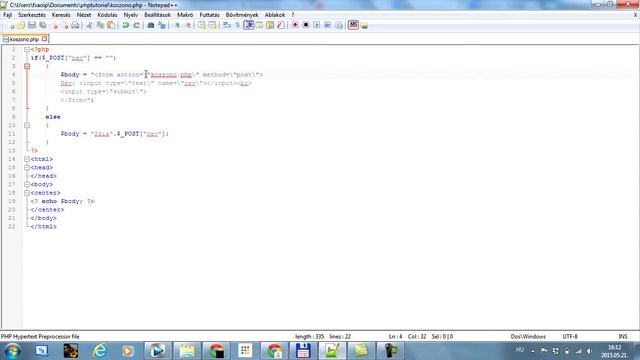Cut selection using the scissors icon

point(89,25)
